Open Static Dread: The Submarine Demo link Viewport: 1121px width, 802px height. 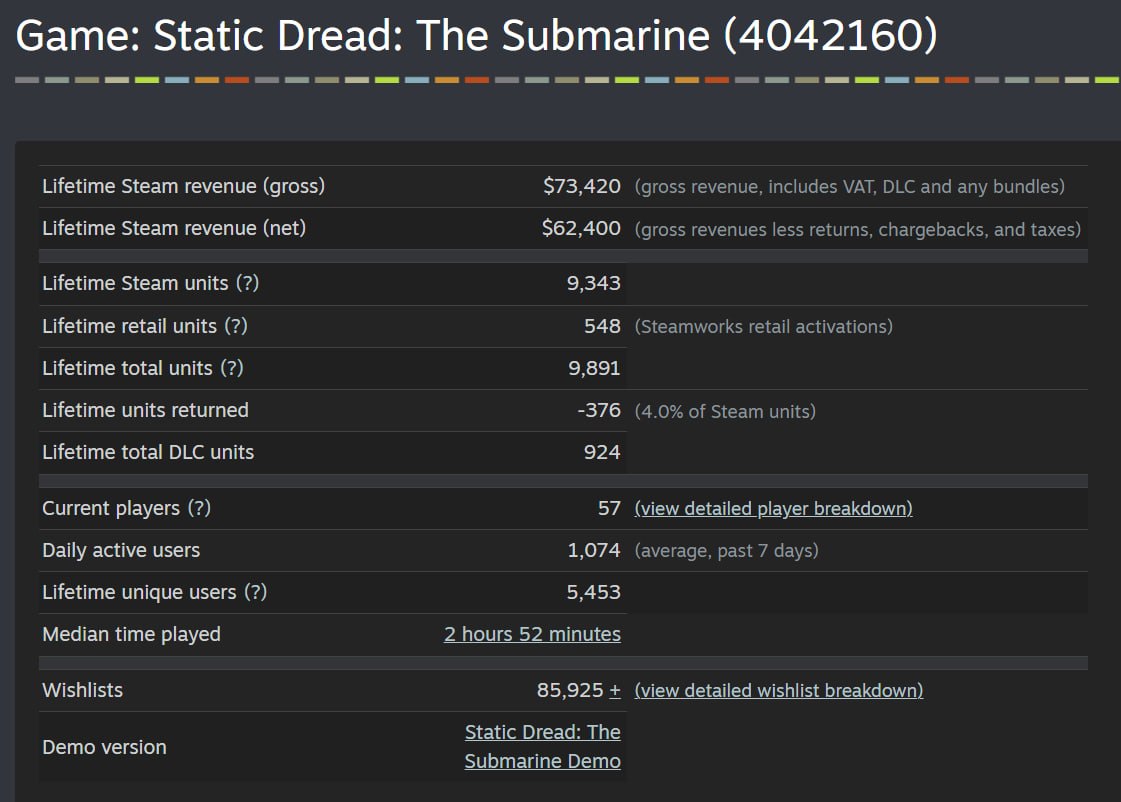[x=543, y=746]
